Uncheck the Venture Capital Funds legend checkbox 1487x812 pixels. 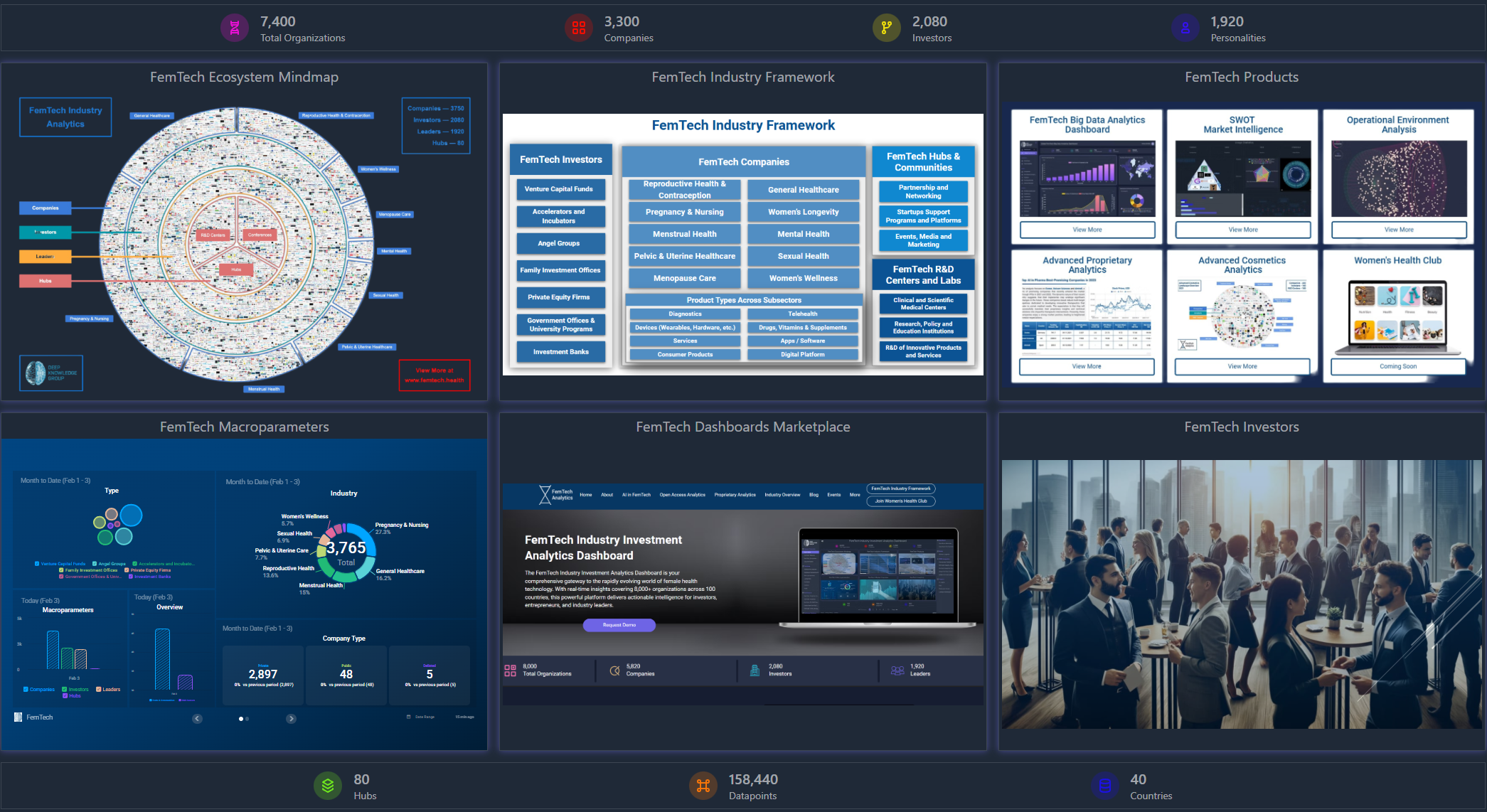click(37, 563)
